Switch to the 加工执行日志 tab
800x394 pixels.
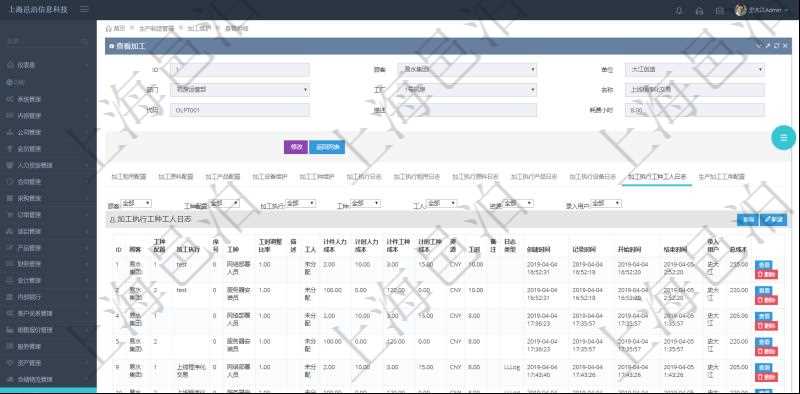coord(364,177)
